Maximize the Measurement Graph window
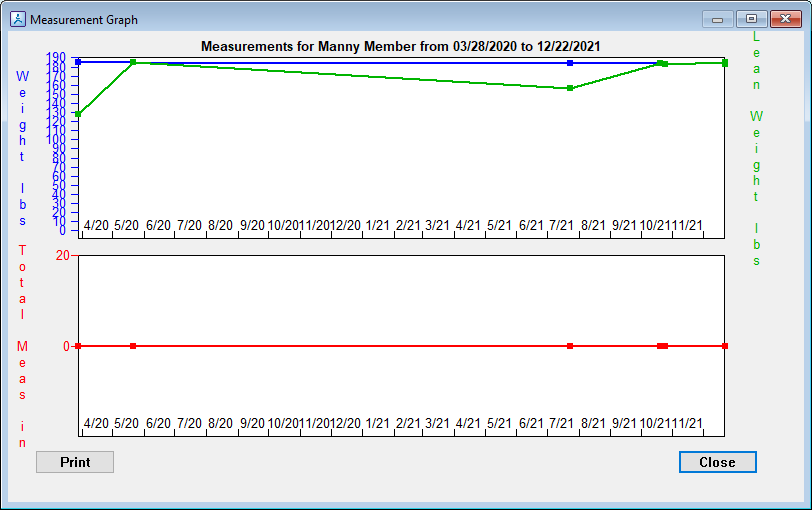Image resolution: width=812 pixels, height=510 pixels. click(x=750, y=18)
